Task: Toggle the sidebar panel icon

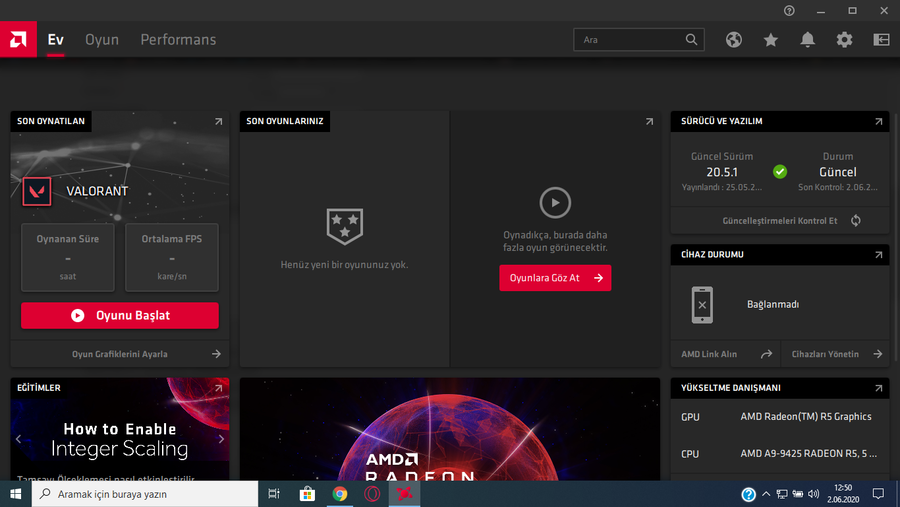Action: [881, 40]
